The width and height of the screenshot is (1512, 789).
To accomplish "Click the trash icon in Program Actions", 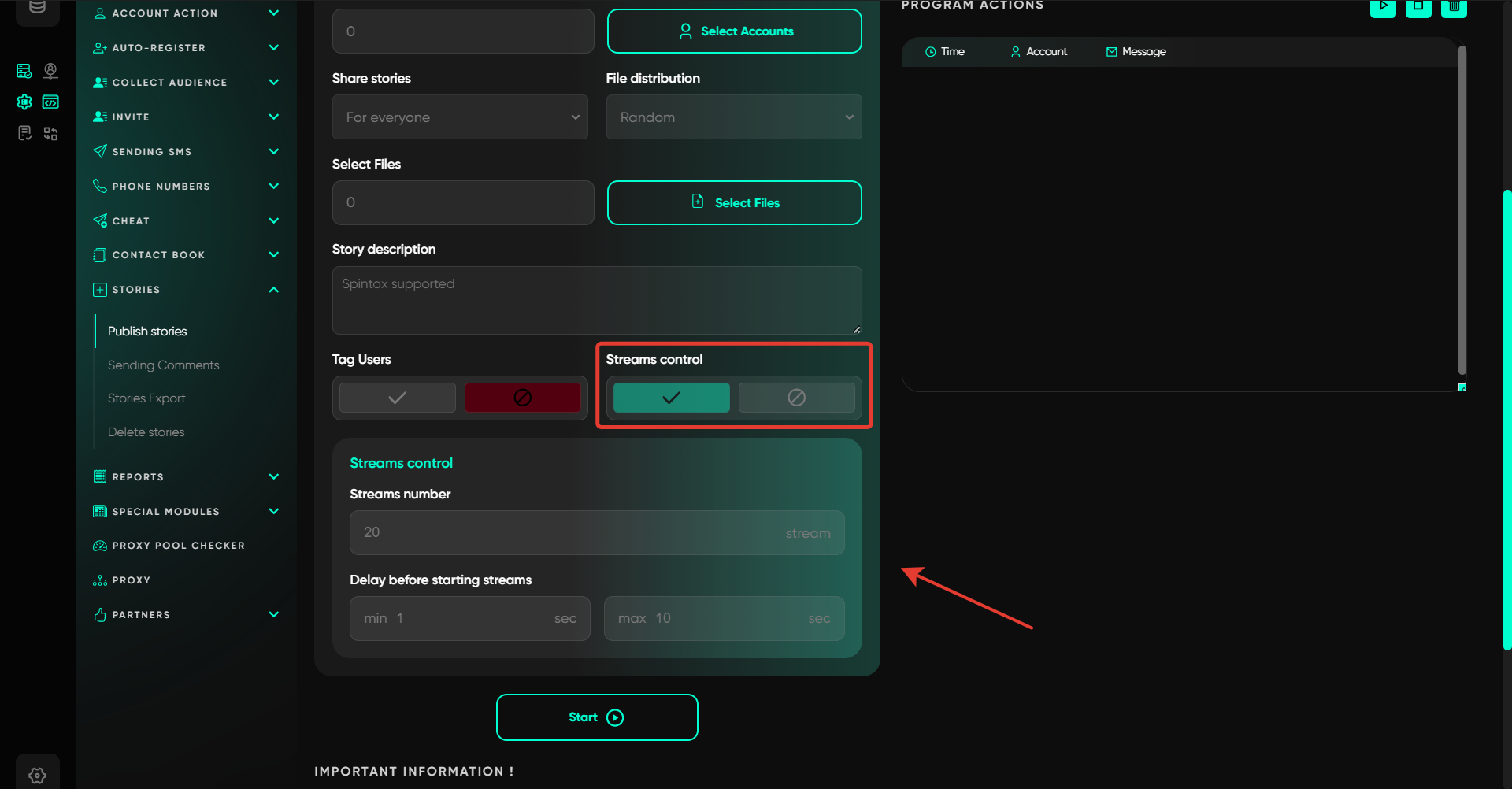I will [x=1454, y=7].
